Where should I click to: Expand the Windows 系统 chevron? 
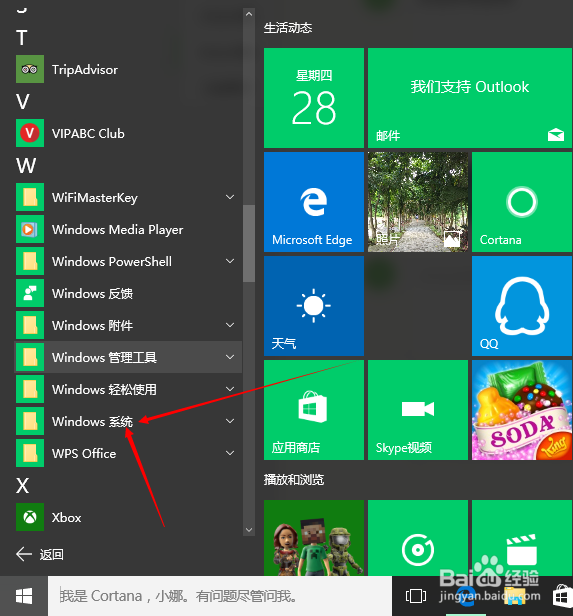tap(230, 421)
